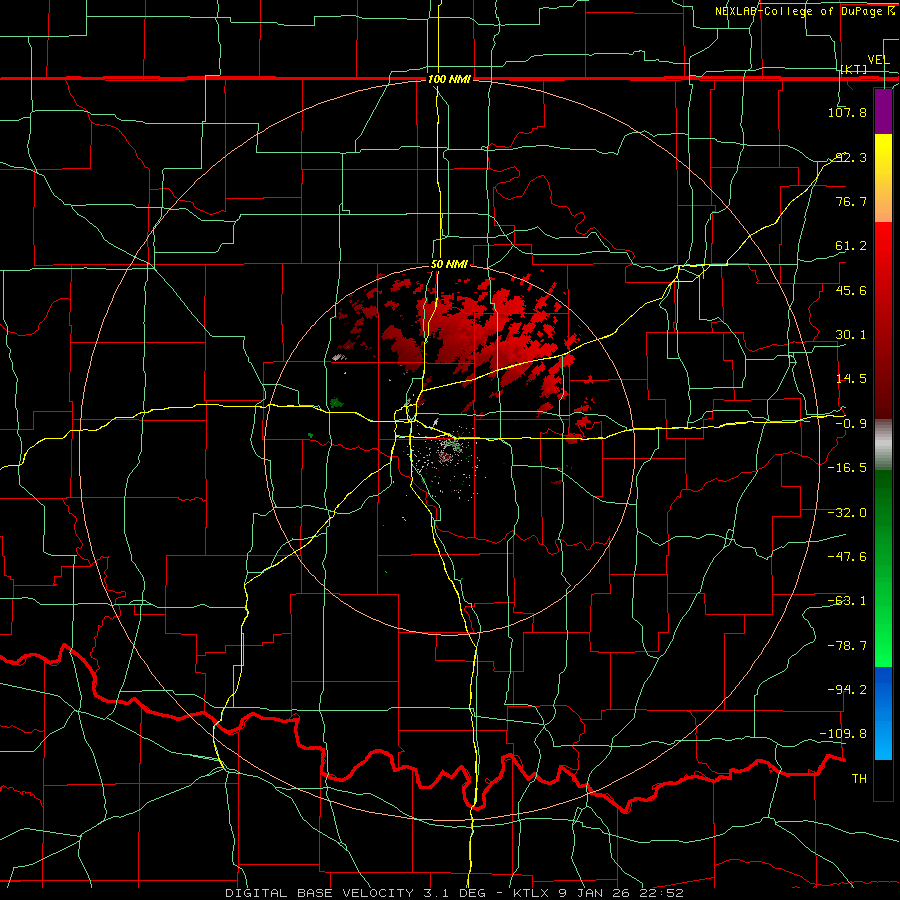The image size is (900, 900).
Task: Click the 50 NMI range ring label
Action: [x=449, y=265]
